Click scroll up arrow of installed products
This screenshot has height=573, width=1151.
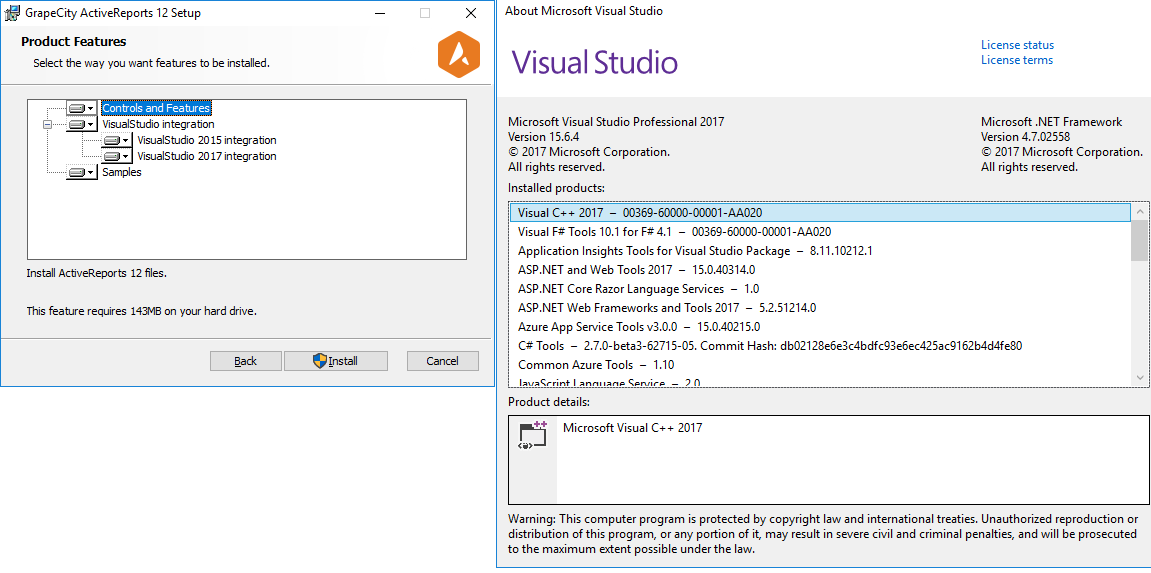(1140, 212)
